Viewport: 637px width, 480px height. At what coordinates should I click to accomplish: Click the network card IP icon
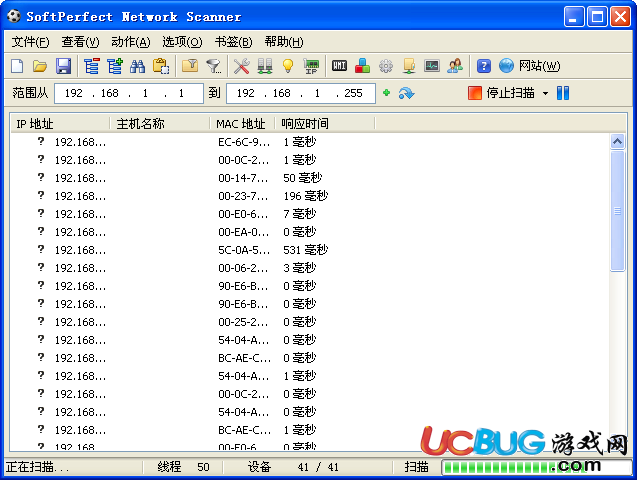click(311, 66)
